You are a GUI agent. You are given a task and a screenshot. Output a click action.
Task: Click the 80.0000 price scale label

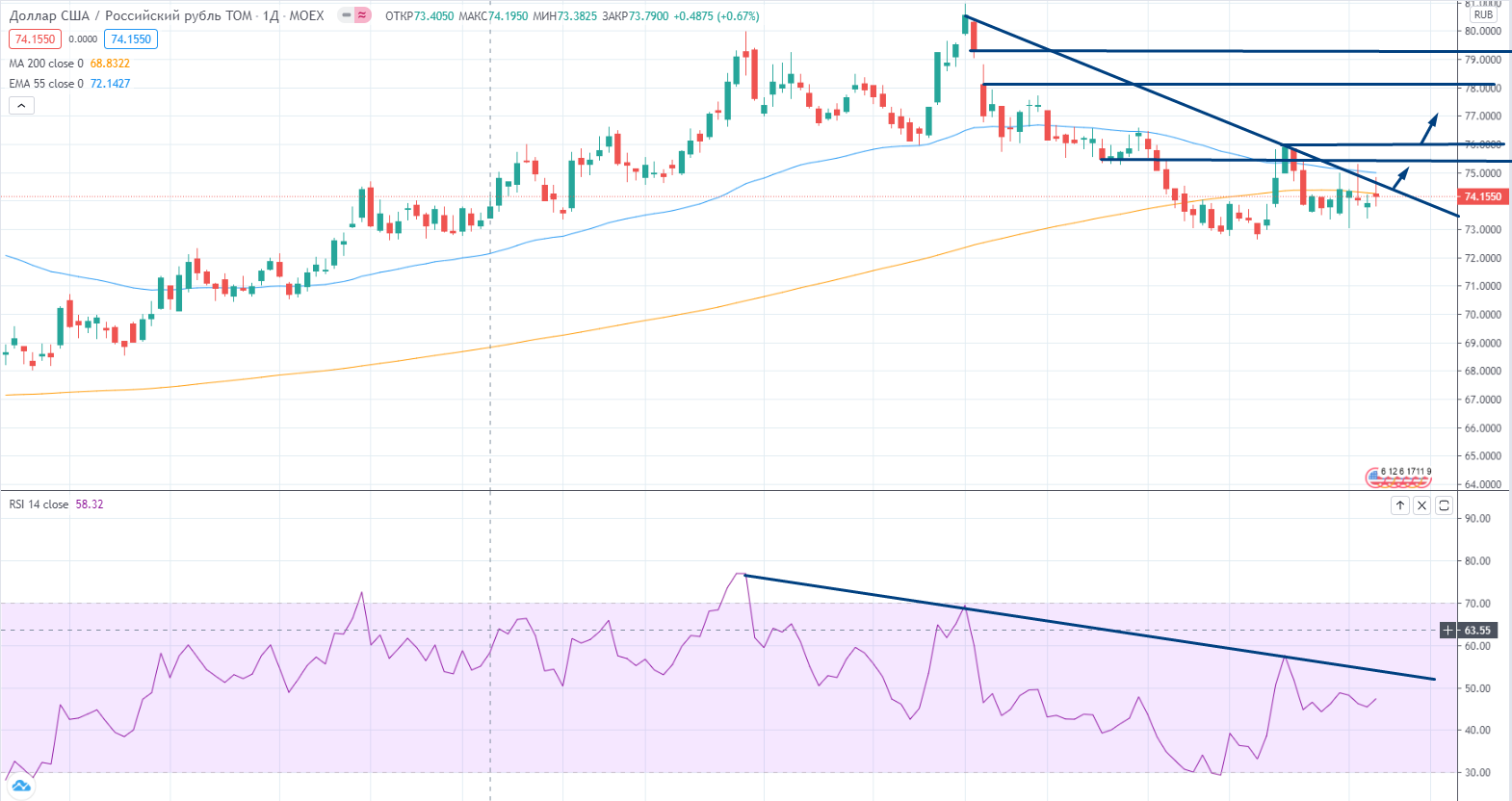tap(1483, 31)
